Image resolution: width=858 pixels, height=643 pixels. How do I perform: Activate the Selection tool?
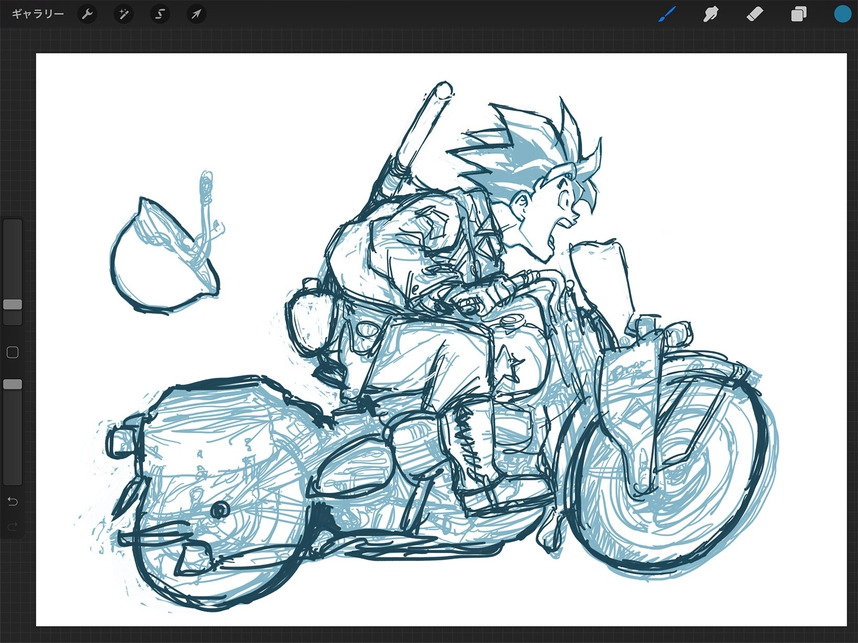pos(160,14)
